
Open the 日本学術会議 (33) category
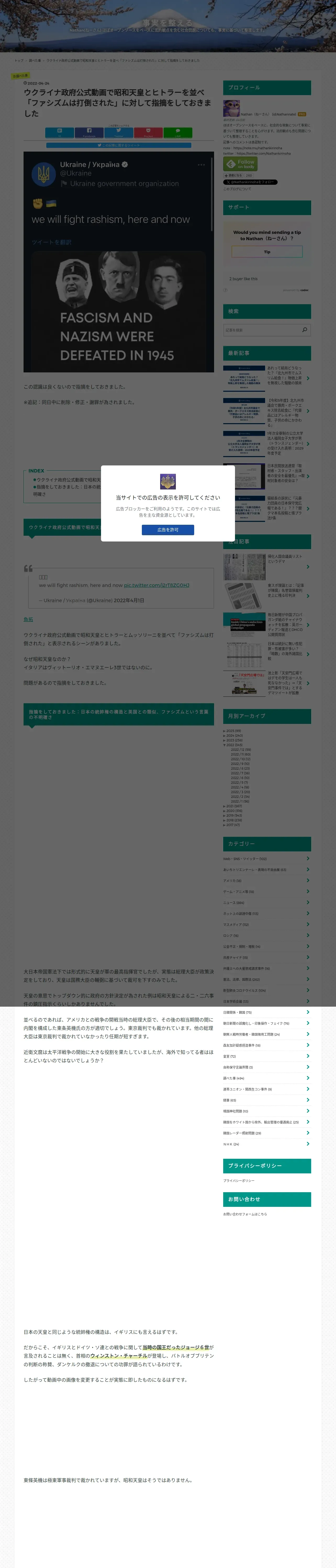pyautogui.click(x=237, y=1001)
